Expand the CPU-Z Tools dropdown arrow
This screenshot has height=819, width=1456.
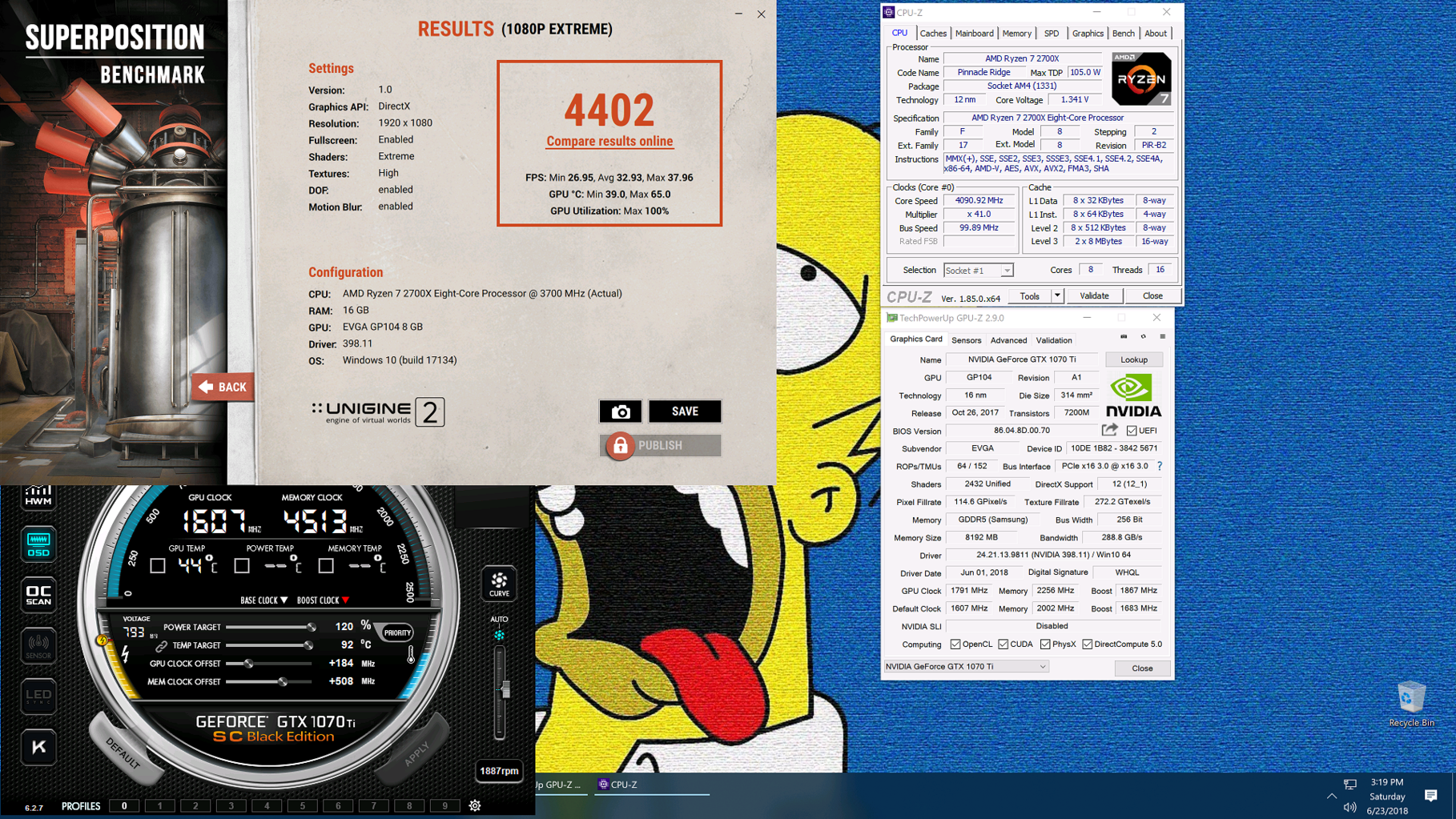(1057, 296)
